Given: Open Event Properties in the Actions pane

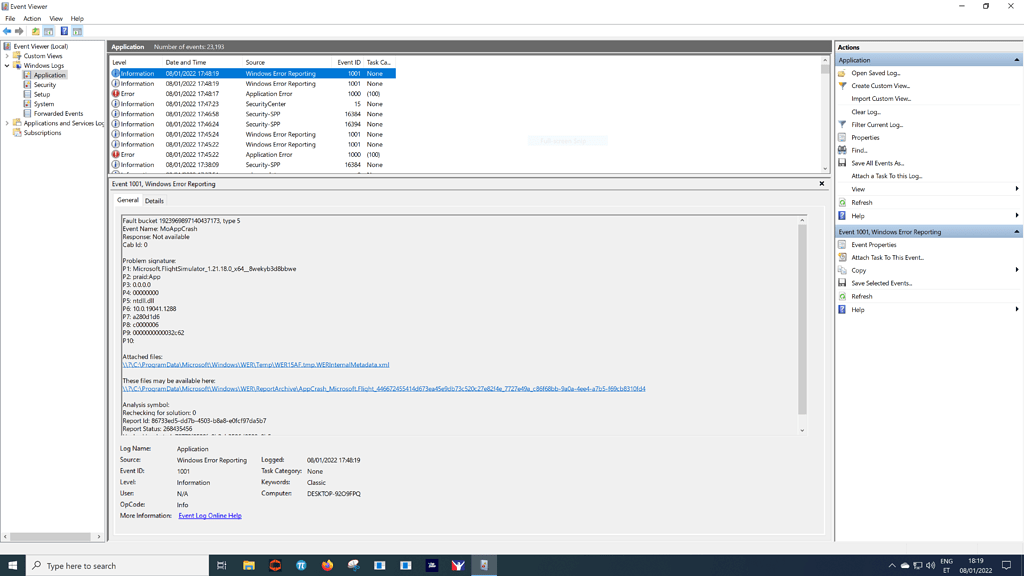Looking at the screenshot, I should [874, 245].
